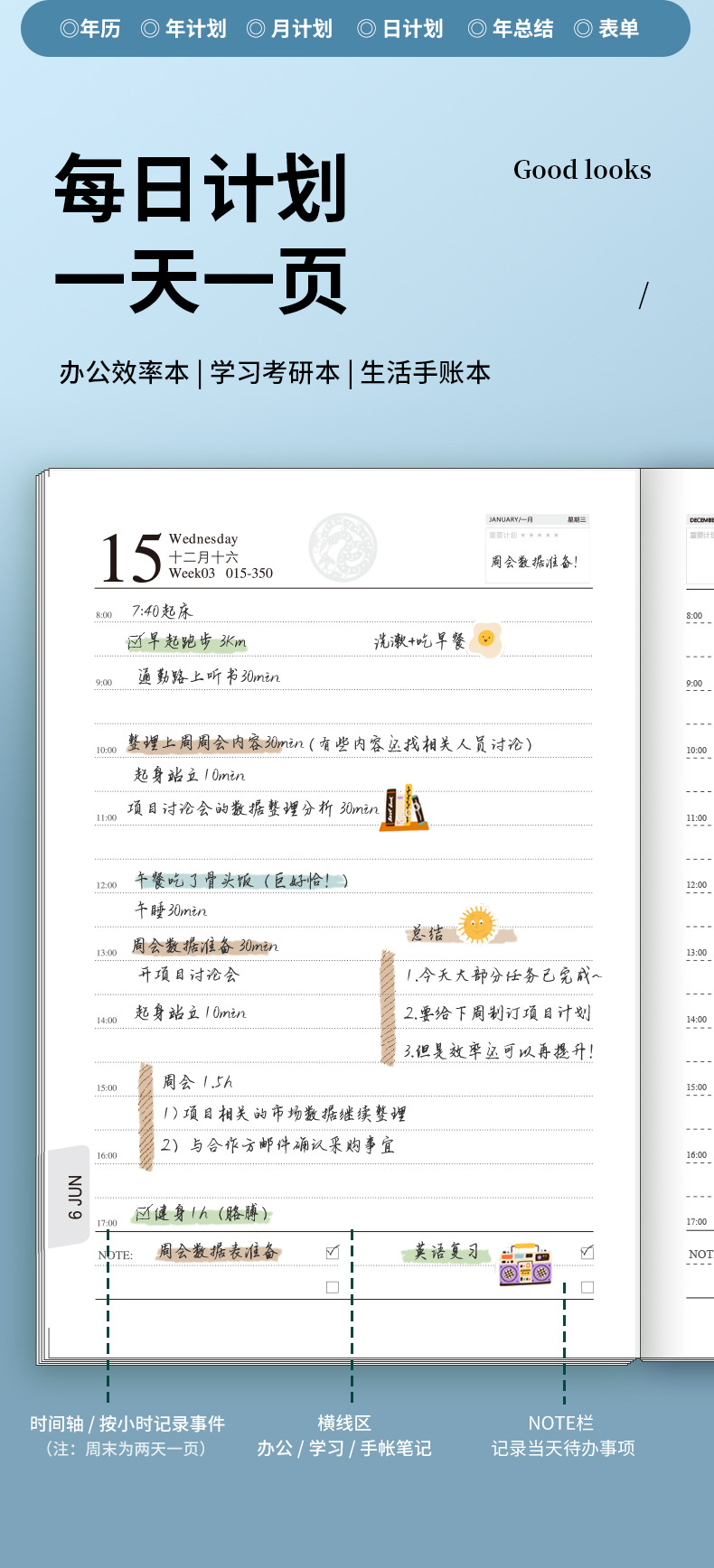Viewport: 714px width, 1568px height.
Task: Click 通勤路上听书30min entry
Action: (209, 677)
